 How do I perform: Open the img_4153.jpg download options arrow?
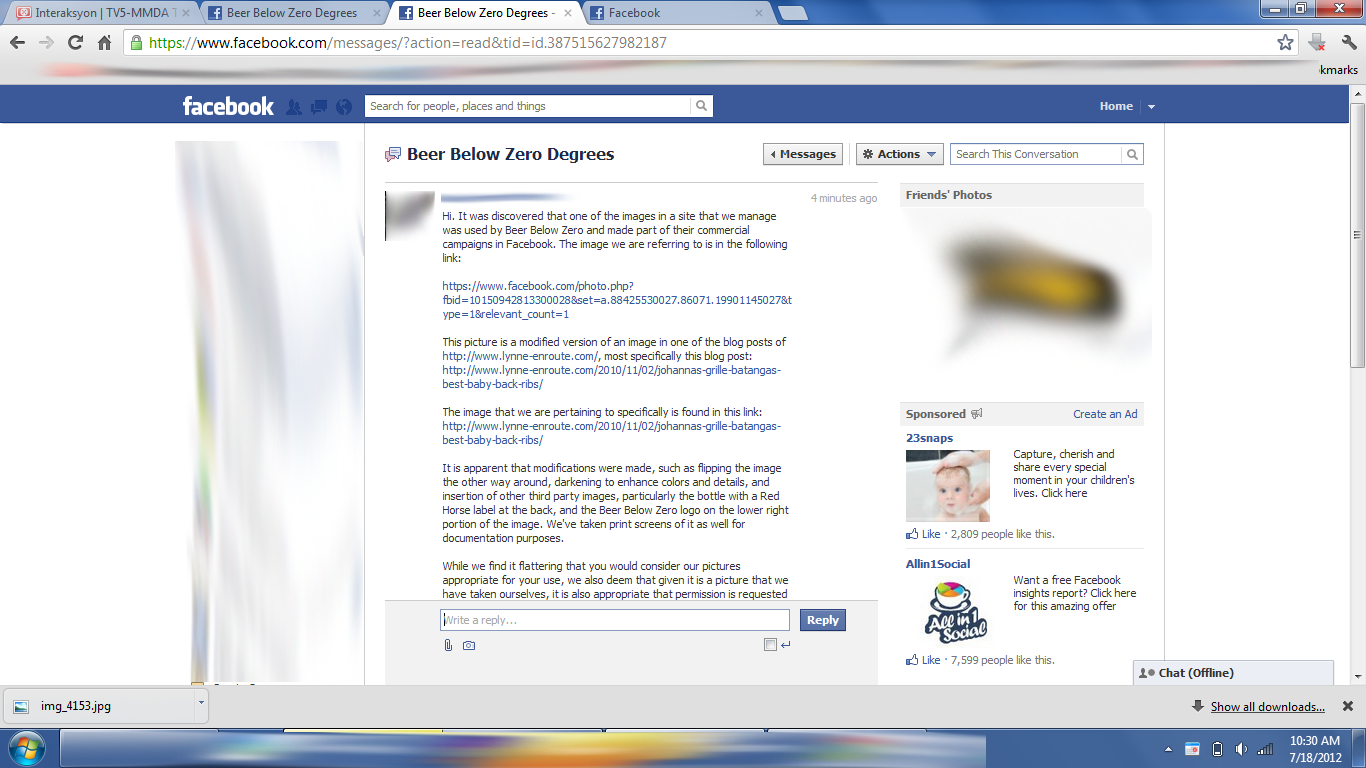201,703
